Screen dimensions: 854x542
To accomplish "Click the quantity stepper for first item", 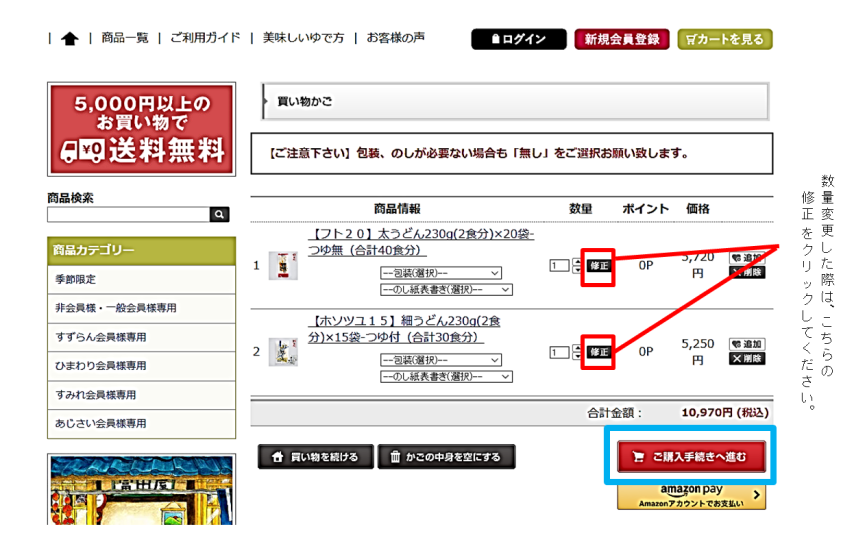I will click(x=577, y=266).
